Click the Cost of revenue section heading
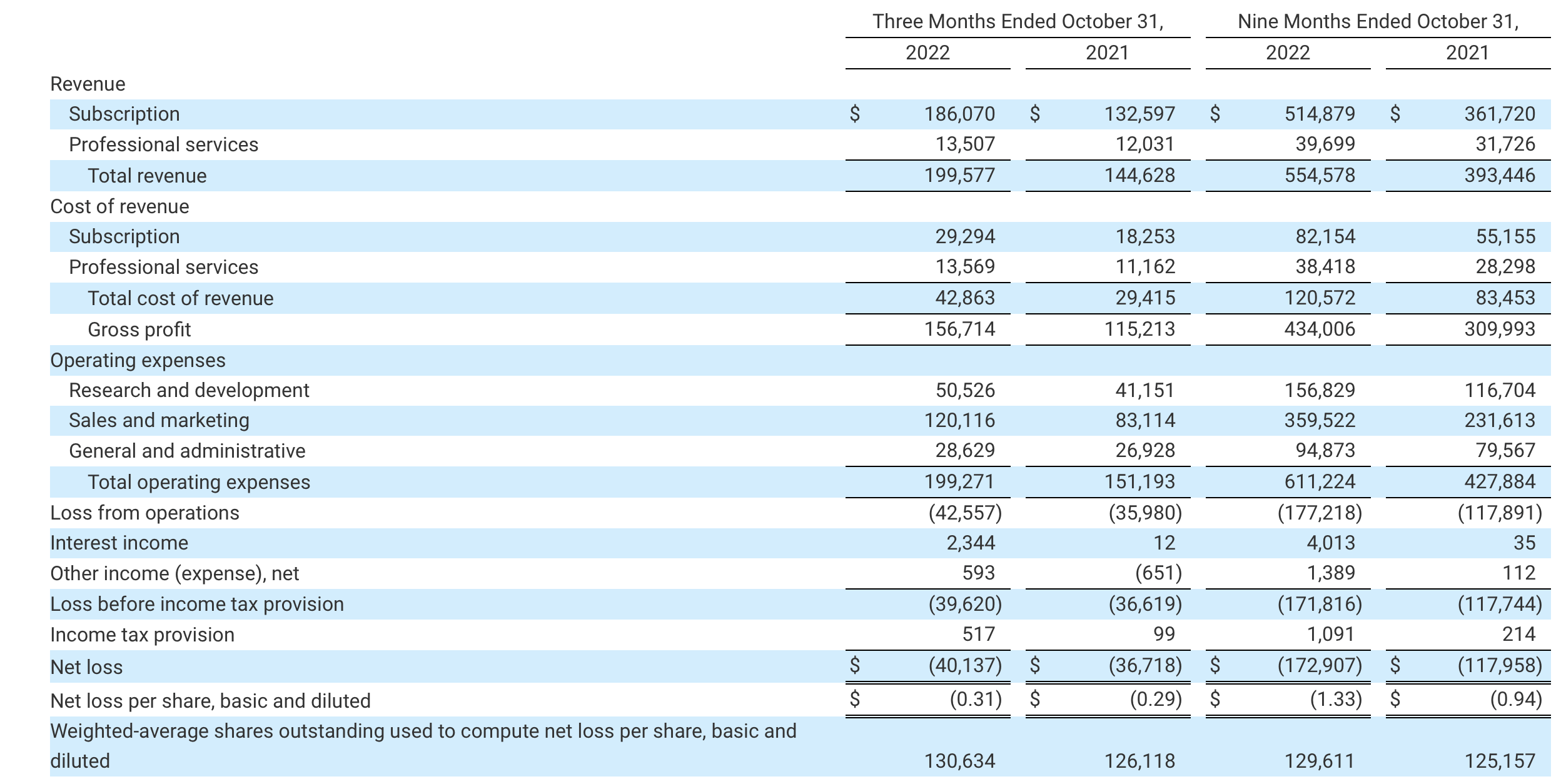This screenshot has width=1561, height=784. pyautogui.click(x=119, y=206)
